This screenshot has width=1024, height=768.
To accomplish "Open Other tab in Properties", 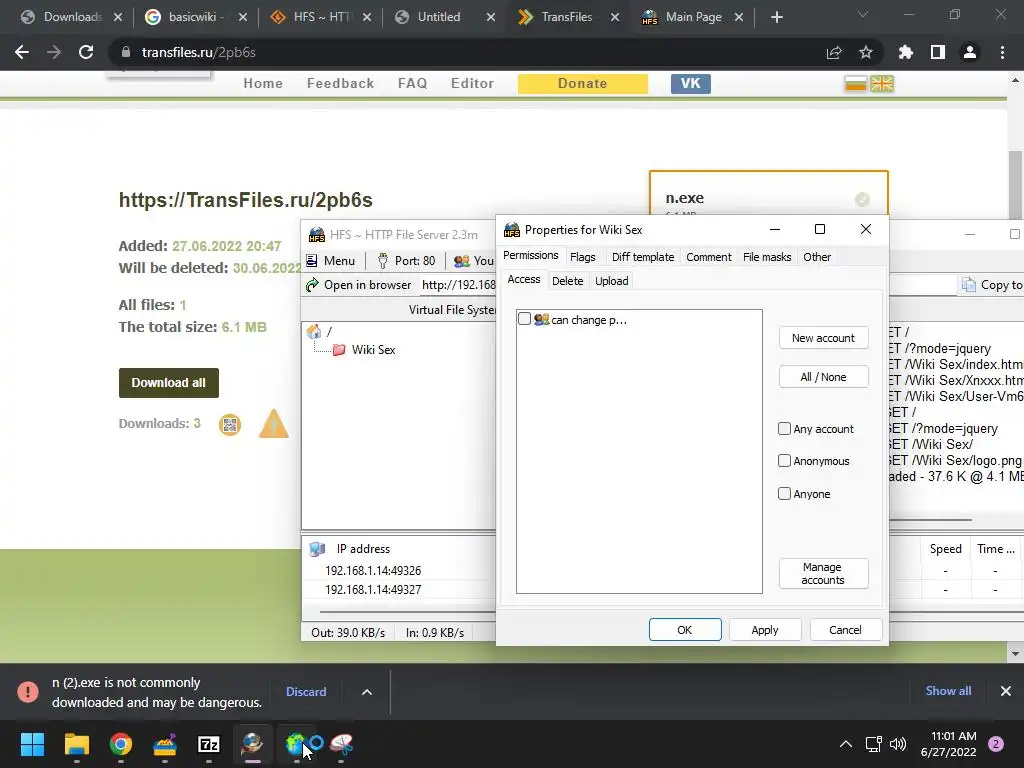I will coord(817,257).
